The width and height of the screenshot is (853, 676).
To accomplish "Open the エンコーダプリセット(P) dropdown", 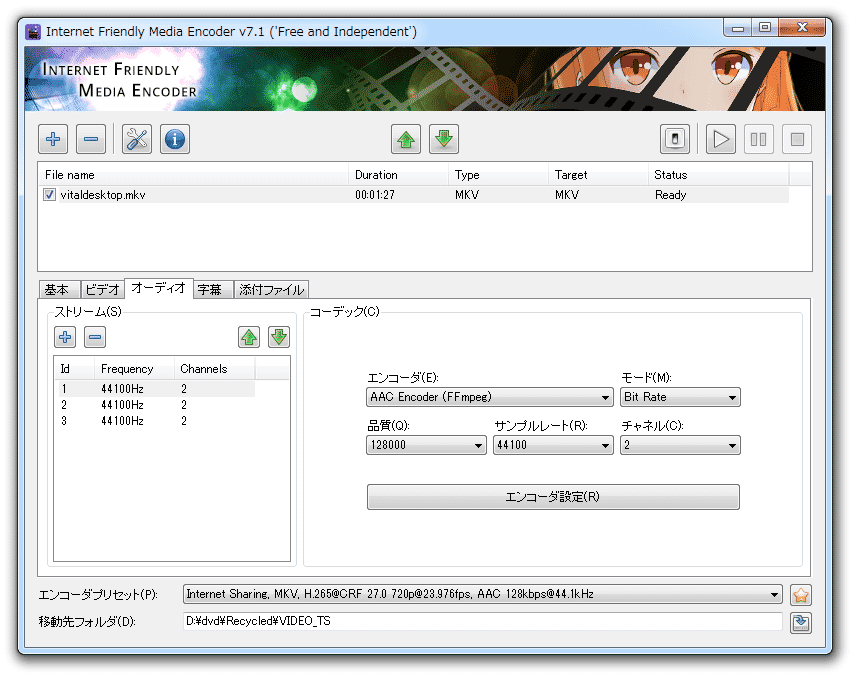I will click(x=483, y=594).
